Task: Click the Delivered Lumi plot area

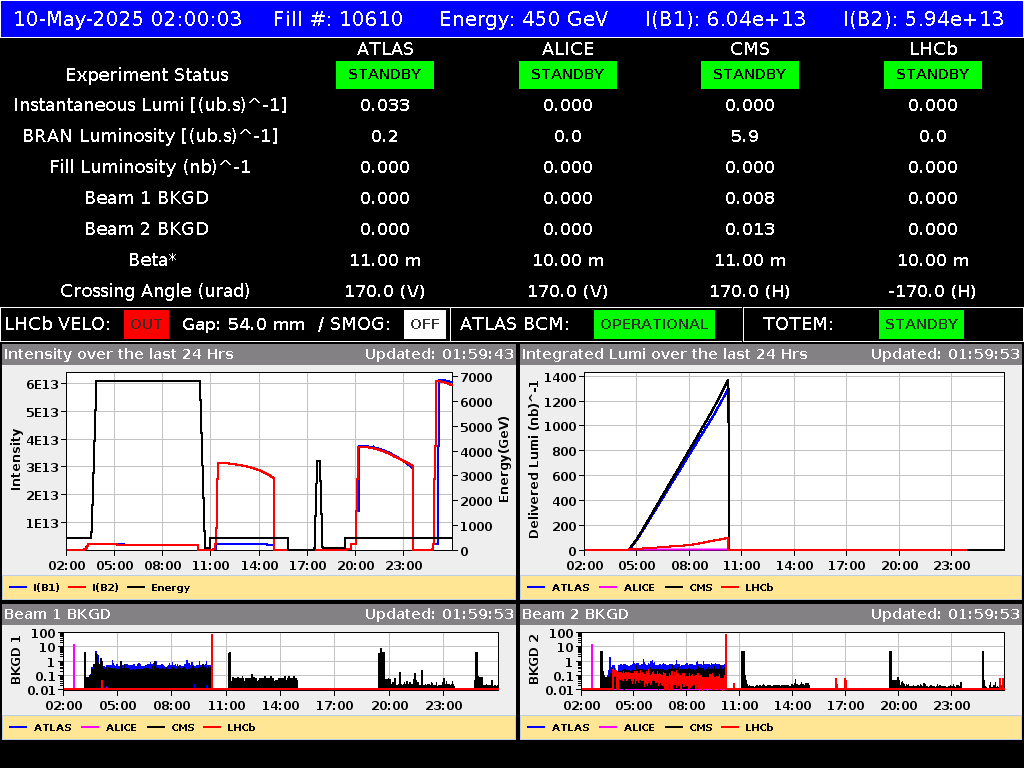Action: (x=794, y=462)
